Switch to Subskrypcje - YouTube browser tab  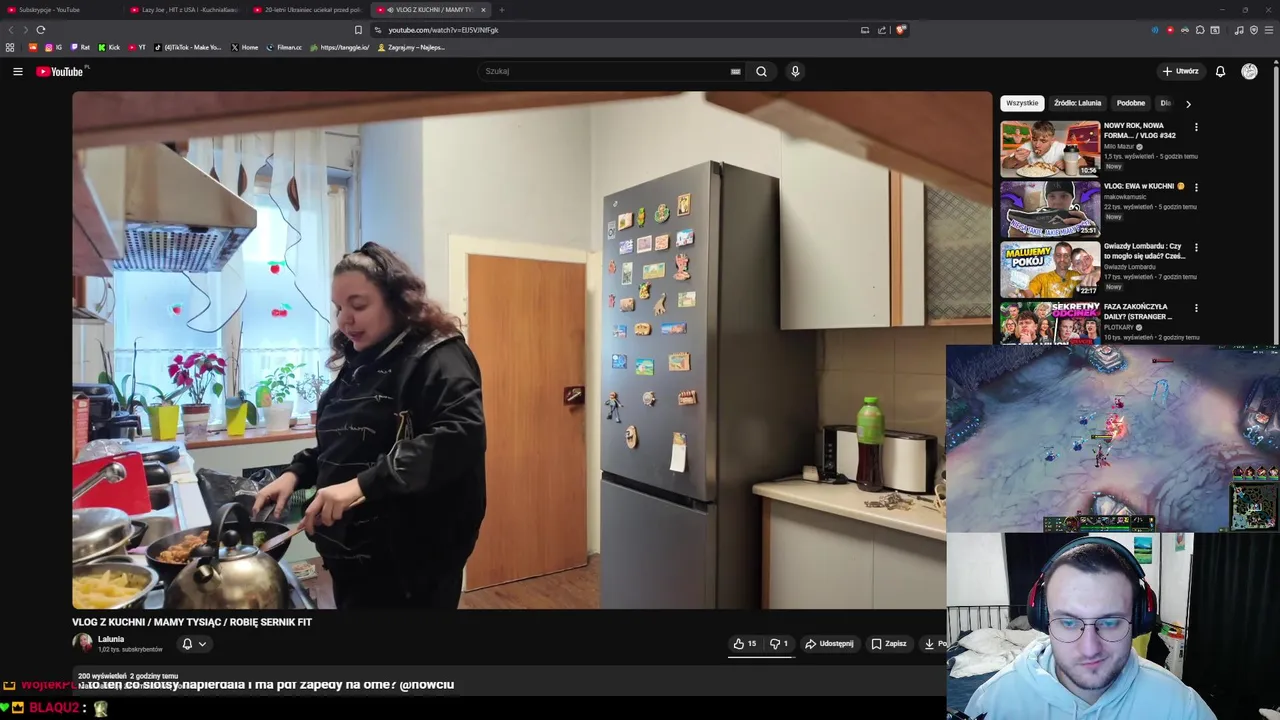pyautogui.click(x=62, y=10)
